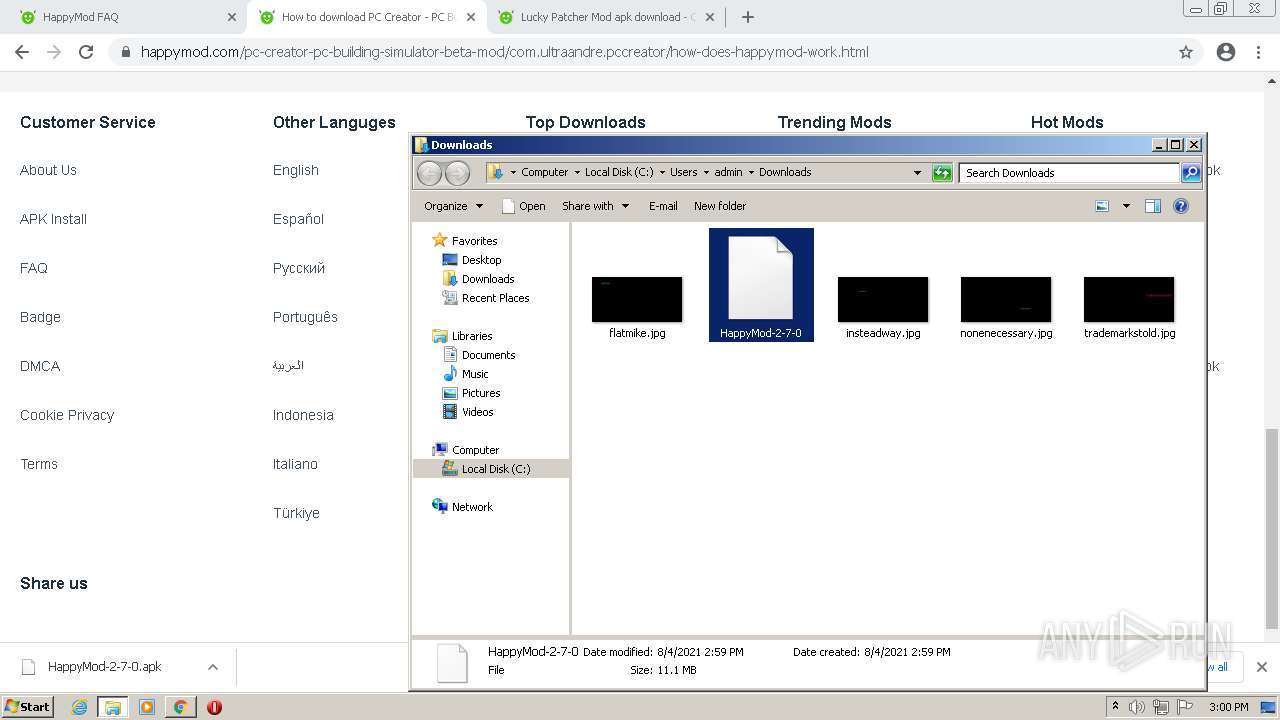
Task: Go back in Chrome browser
Action: tap(22, 52)
